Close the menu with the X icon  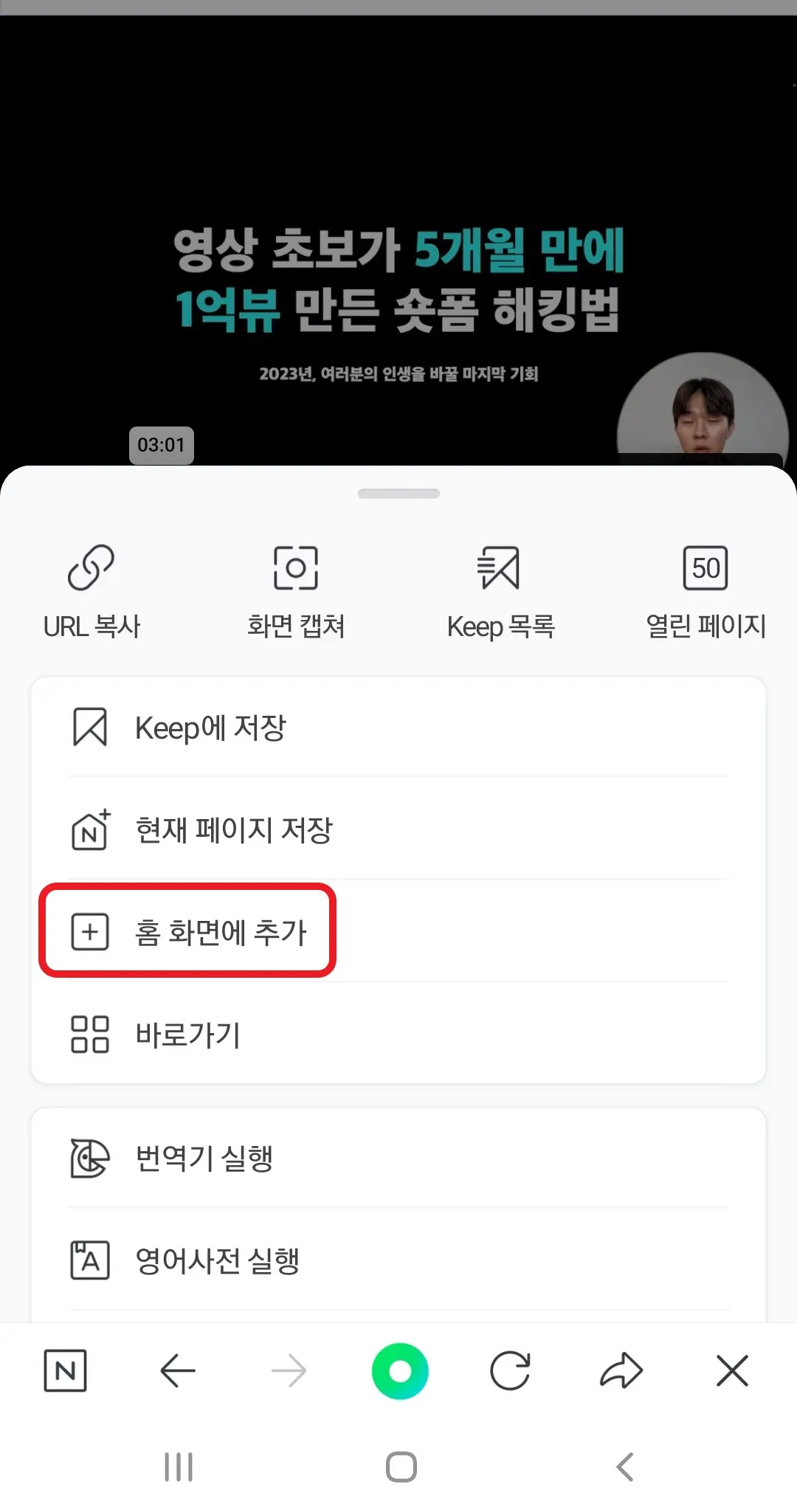tap(732, 1371)
